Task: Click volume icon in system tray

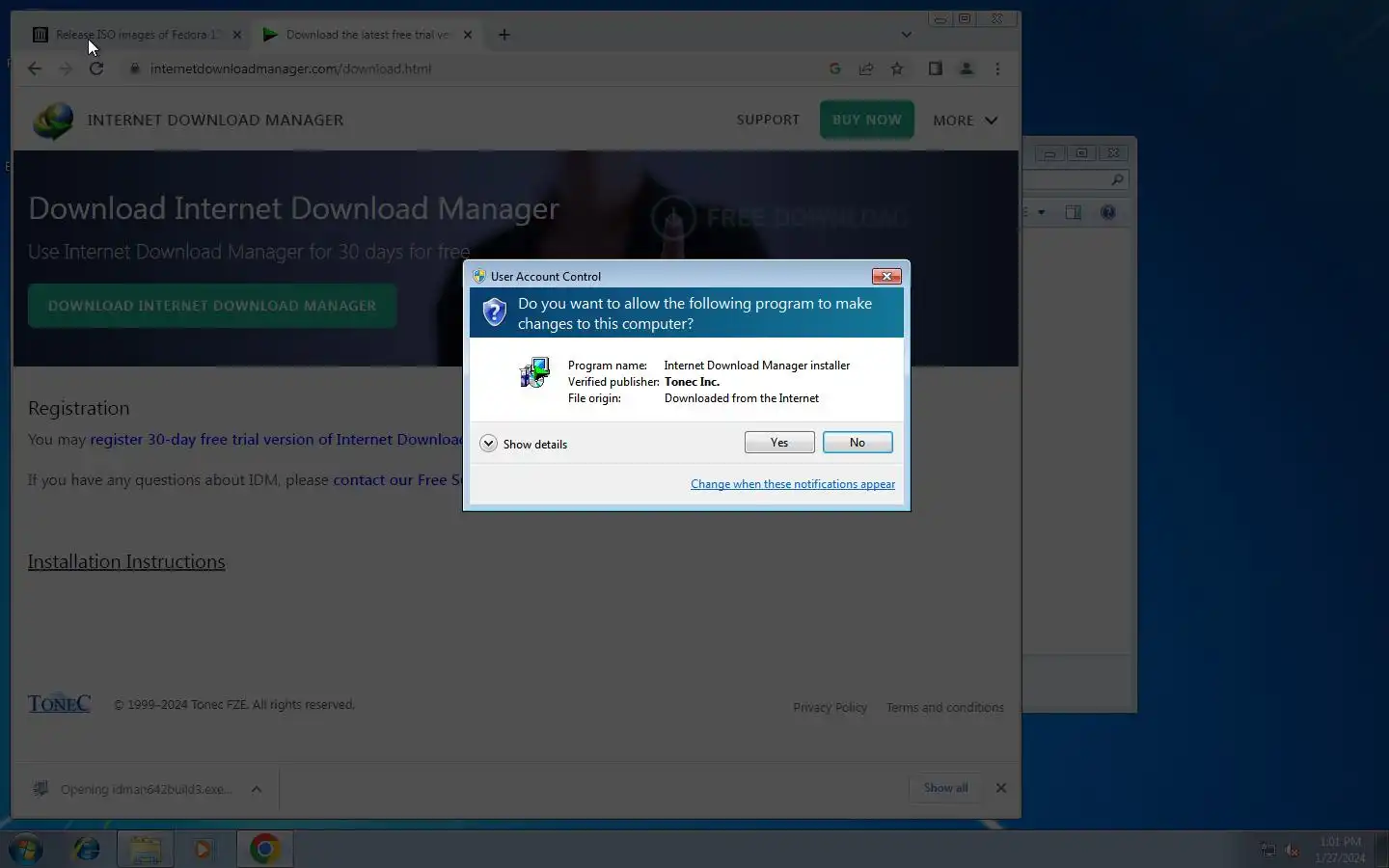Action: tap(1293, 850)
